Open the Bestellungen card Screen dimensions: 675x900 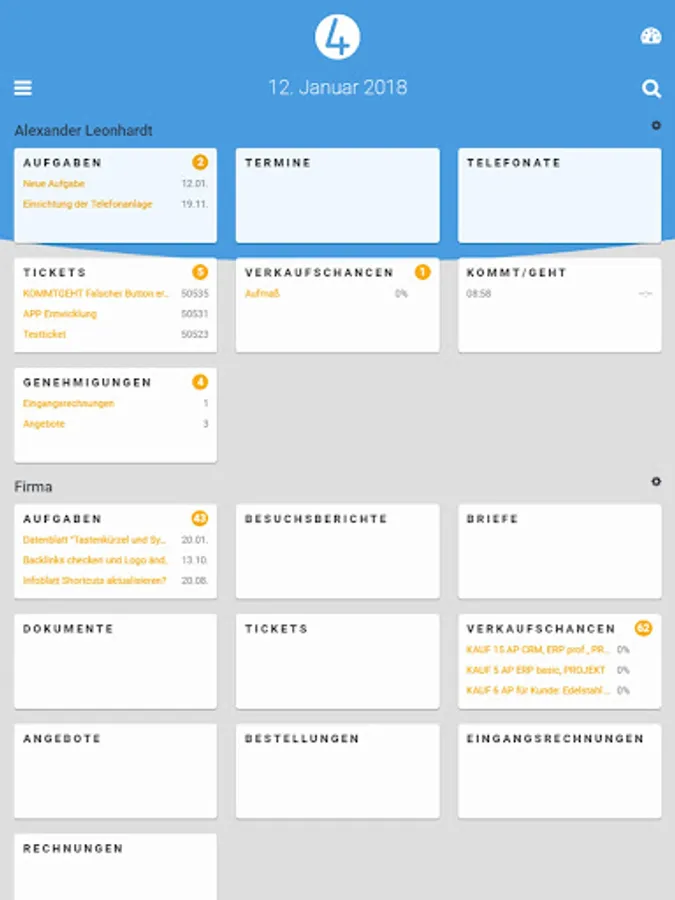click(338, 771)
